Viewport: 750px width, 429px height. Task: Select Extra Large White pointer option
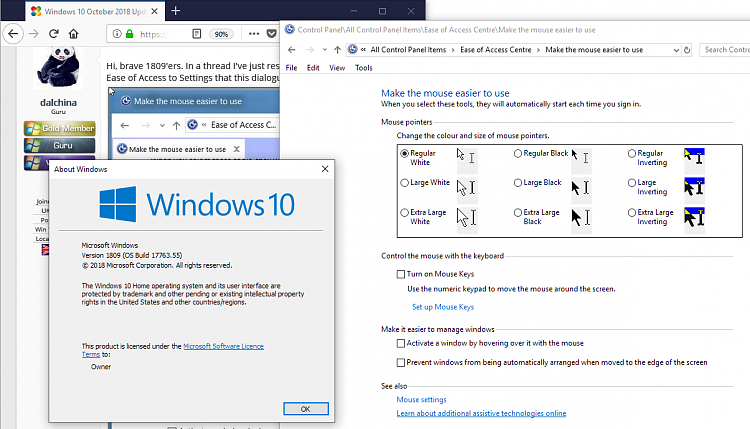tap(405, 212)
